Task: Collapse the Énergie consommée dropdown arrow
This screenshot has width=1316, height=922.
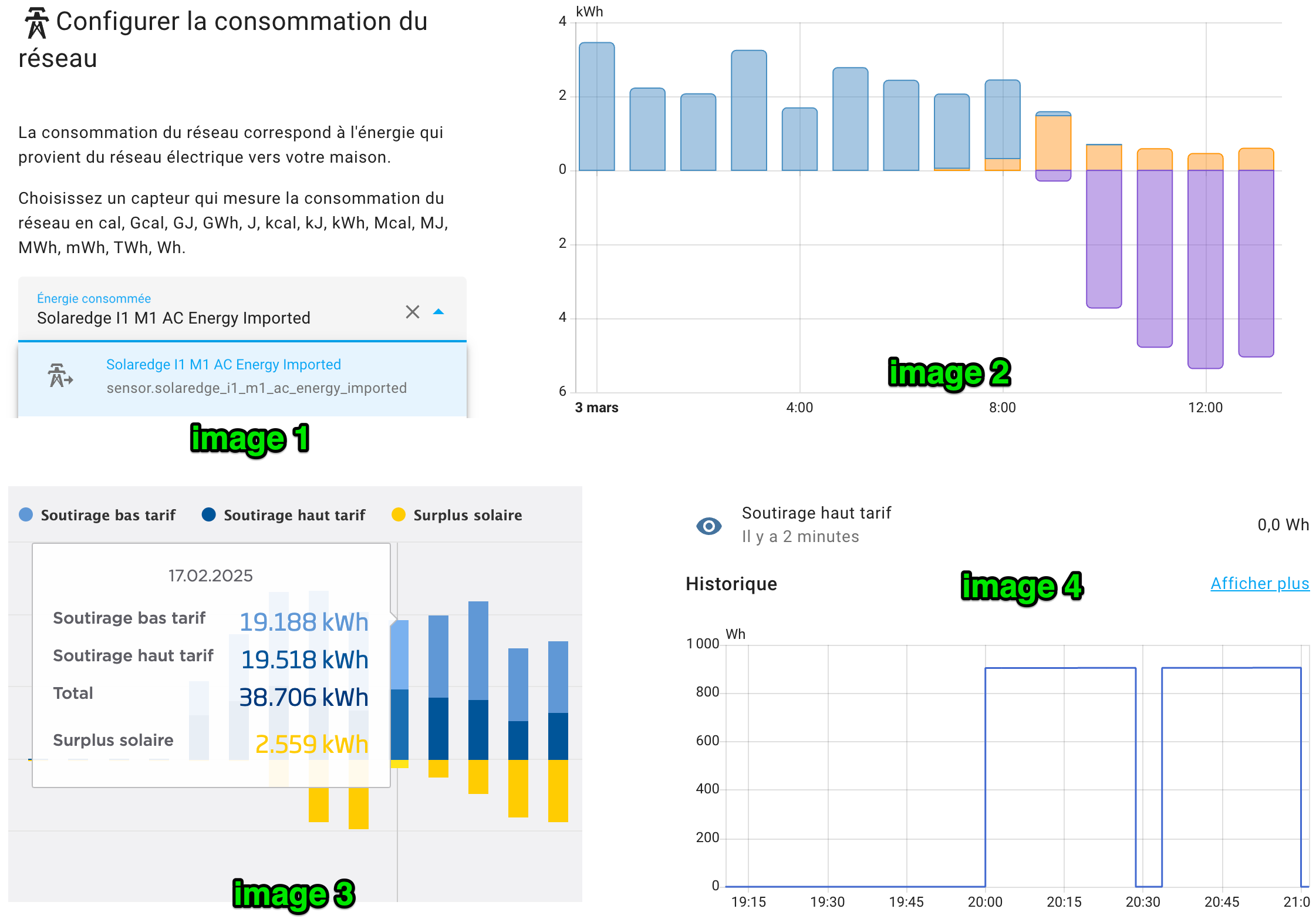Action: point(438,312)
